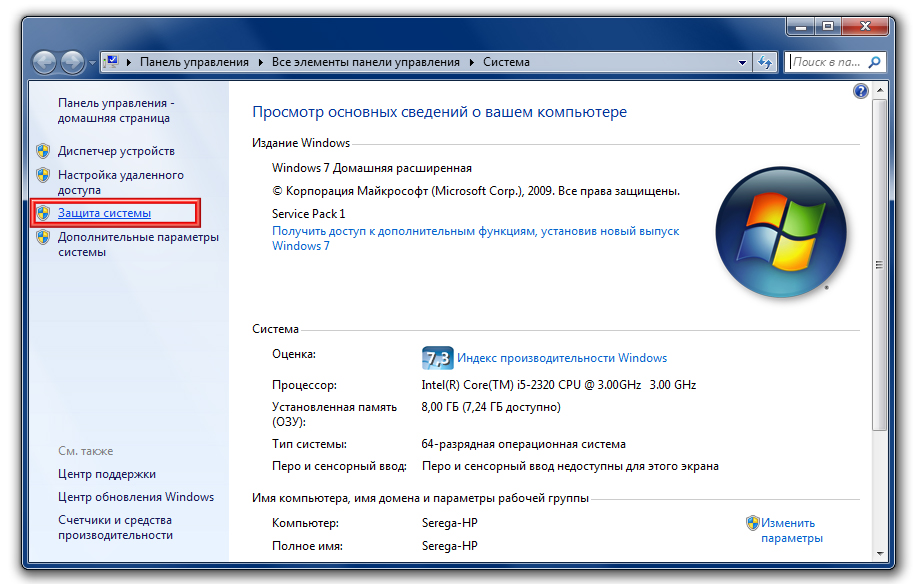915x584 pixels.
Task: Click shield icon beside Дополнительные параметры системы
Action: [43, 237]
